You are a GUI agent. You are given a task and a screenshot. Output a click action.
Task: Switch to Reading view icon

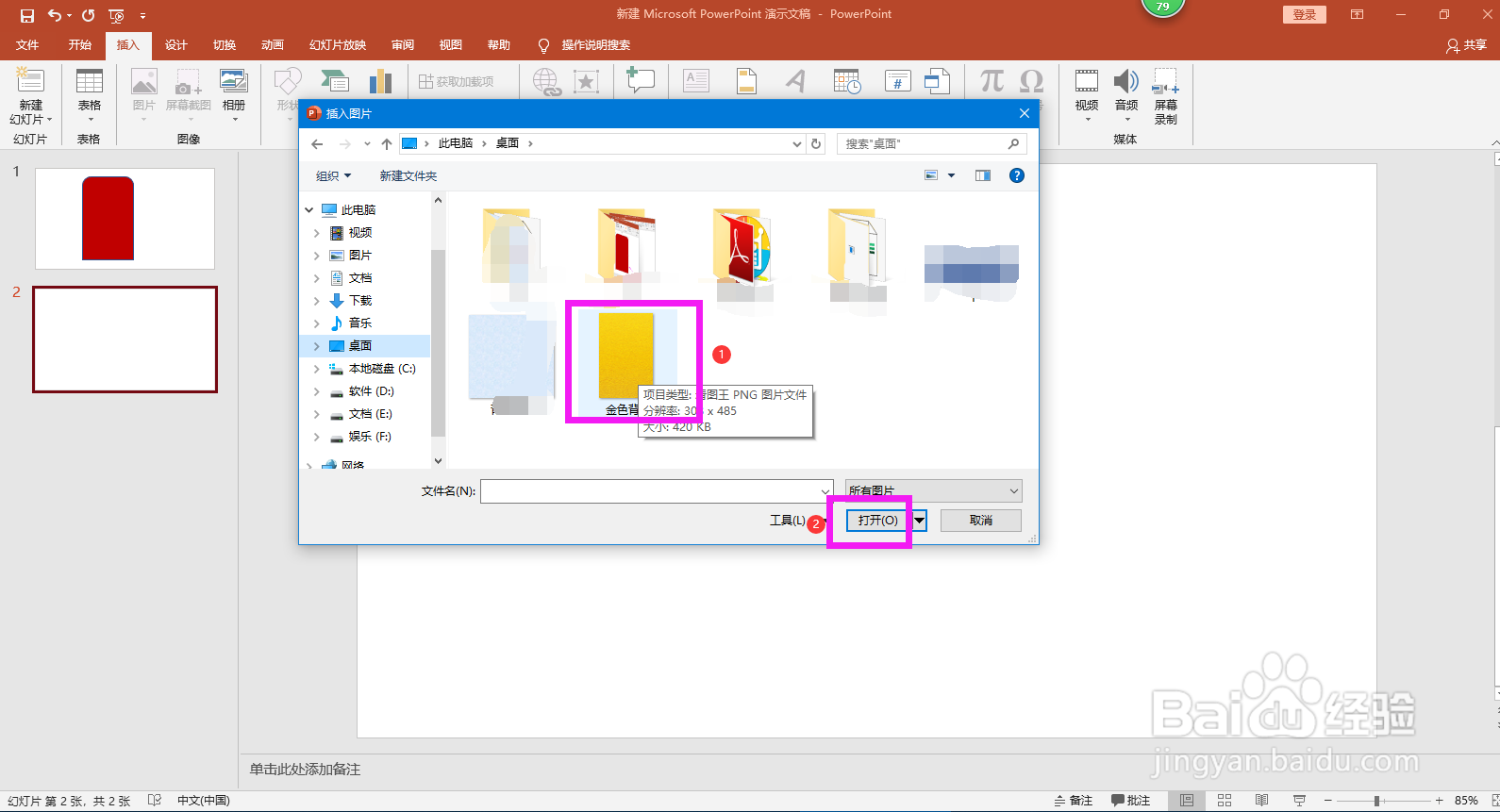click(x=1261, y=801)
